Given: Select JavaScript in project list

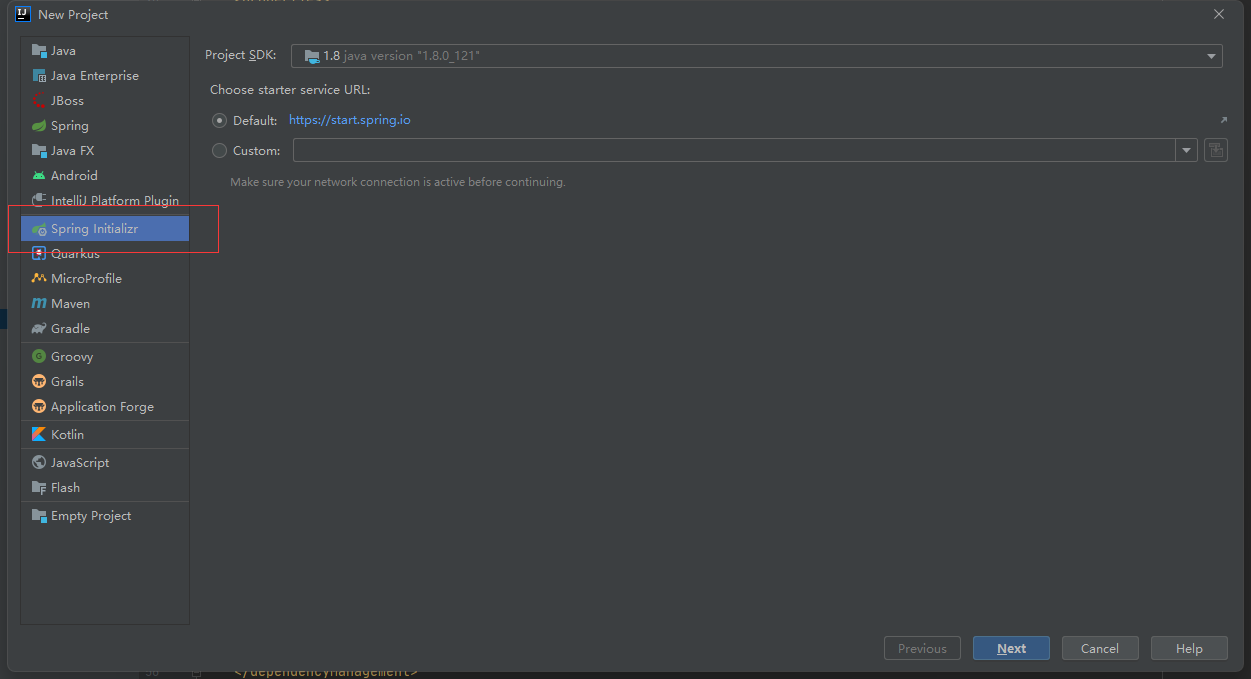Looking at the screenshot, I should (105, 462).
